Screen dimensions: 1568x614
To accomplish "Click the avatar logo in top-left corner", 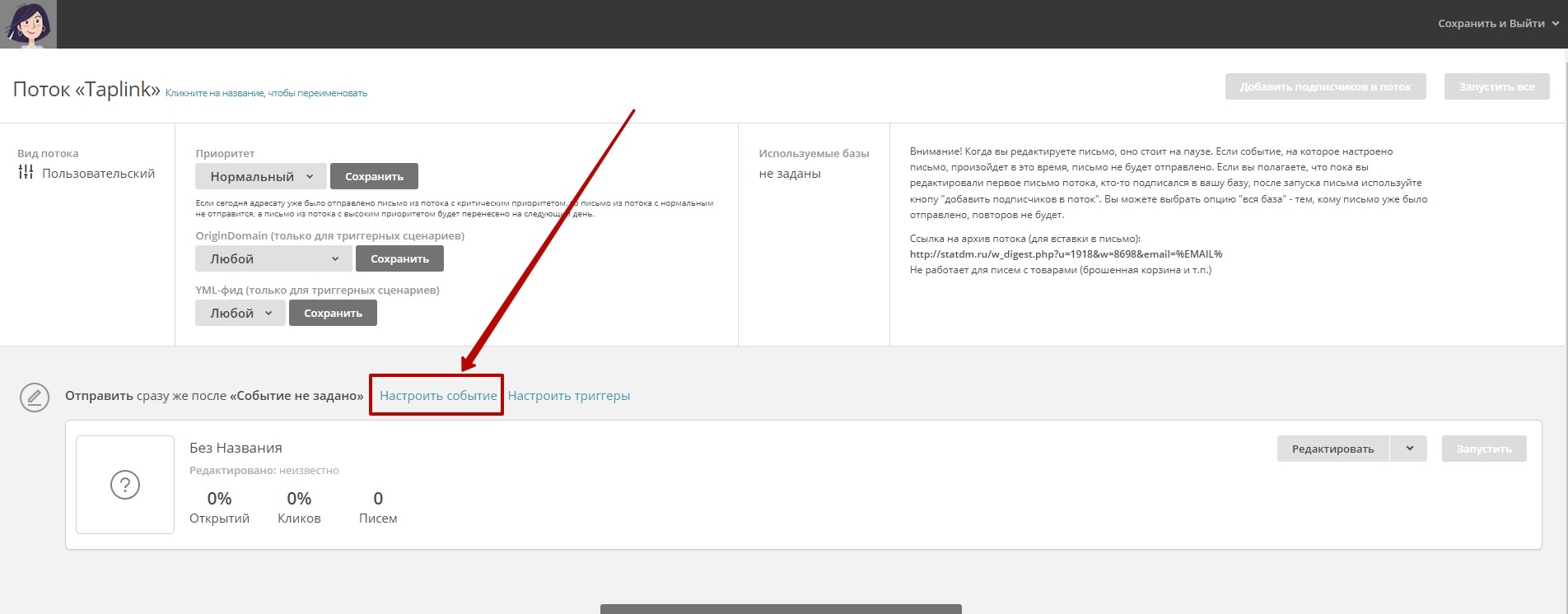I will click(x=28, y=24).
